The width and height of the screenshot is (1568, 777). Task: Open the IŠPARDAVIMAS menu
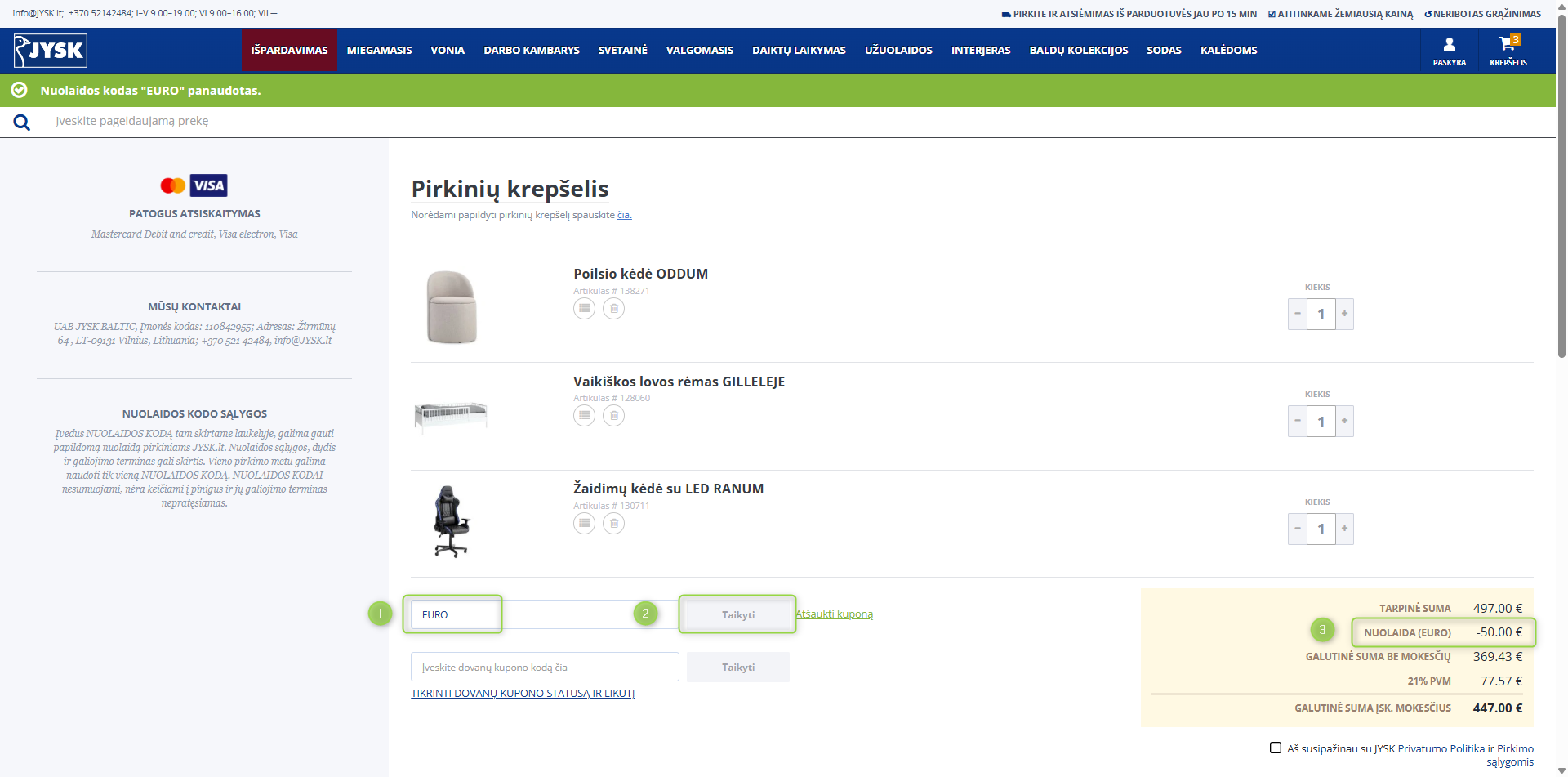(289, 51)
